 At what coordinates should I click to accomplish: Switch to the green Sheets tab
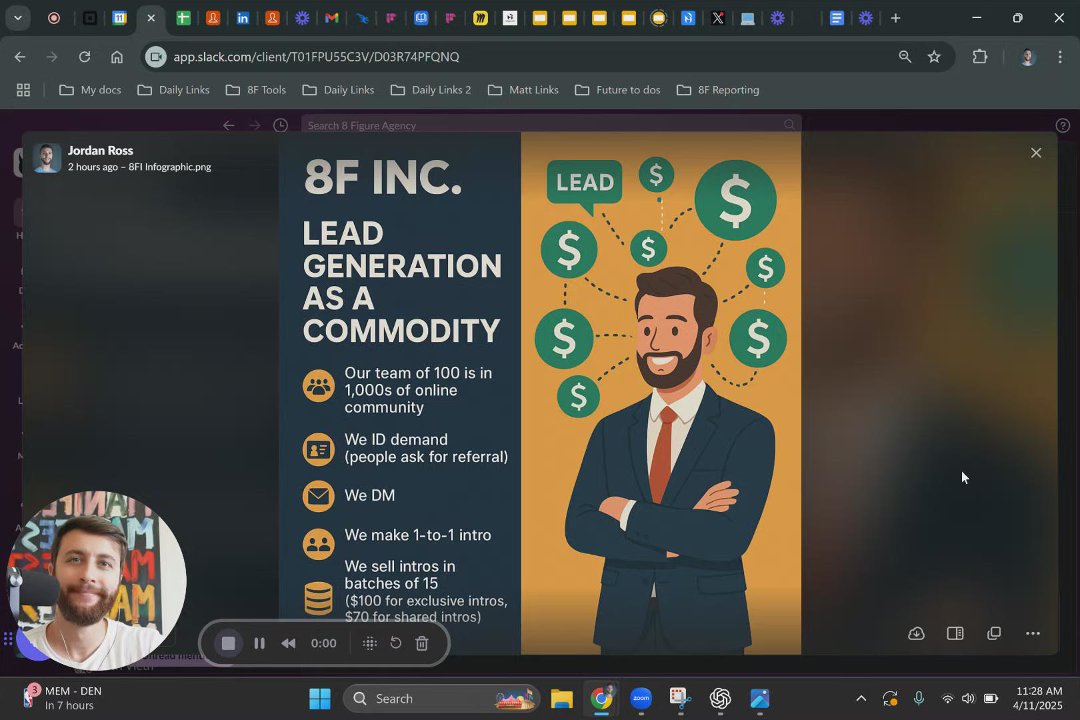[183, 19]
